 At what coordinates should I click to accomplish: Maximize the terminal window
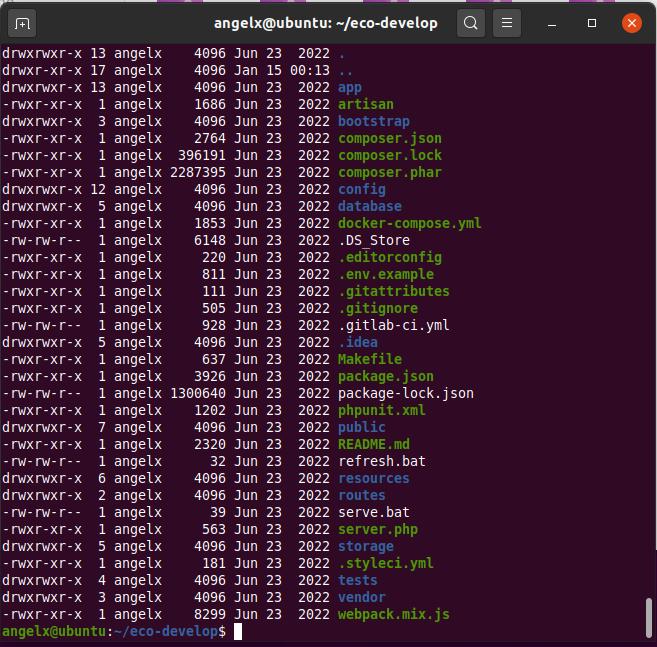pos(591,22)
